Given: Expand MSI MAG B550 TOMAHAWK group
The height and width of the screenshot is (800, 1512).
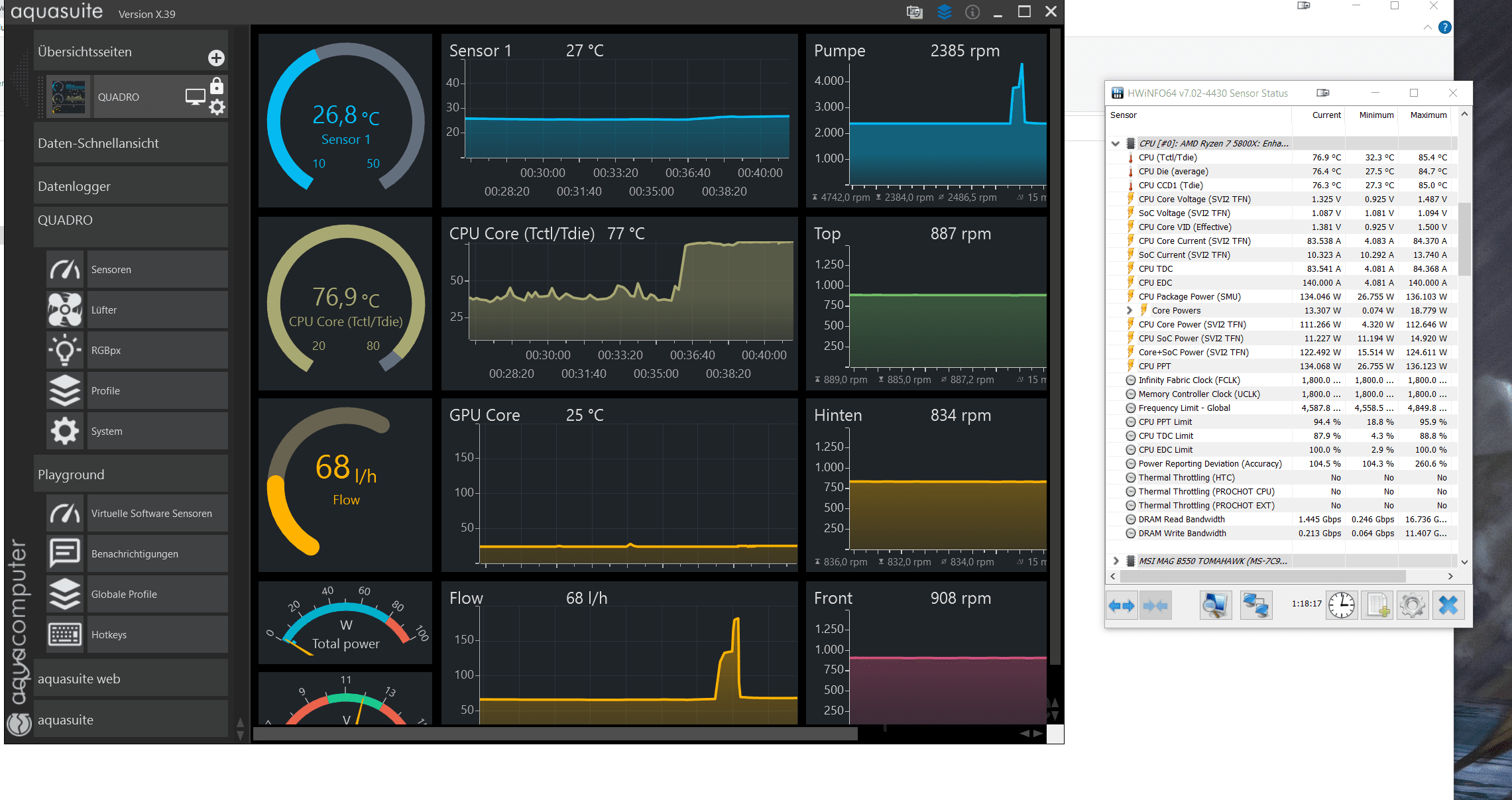Looking at the screenshot, I should pyautogui.click(x=1116, y=561).
